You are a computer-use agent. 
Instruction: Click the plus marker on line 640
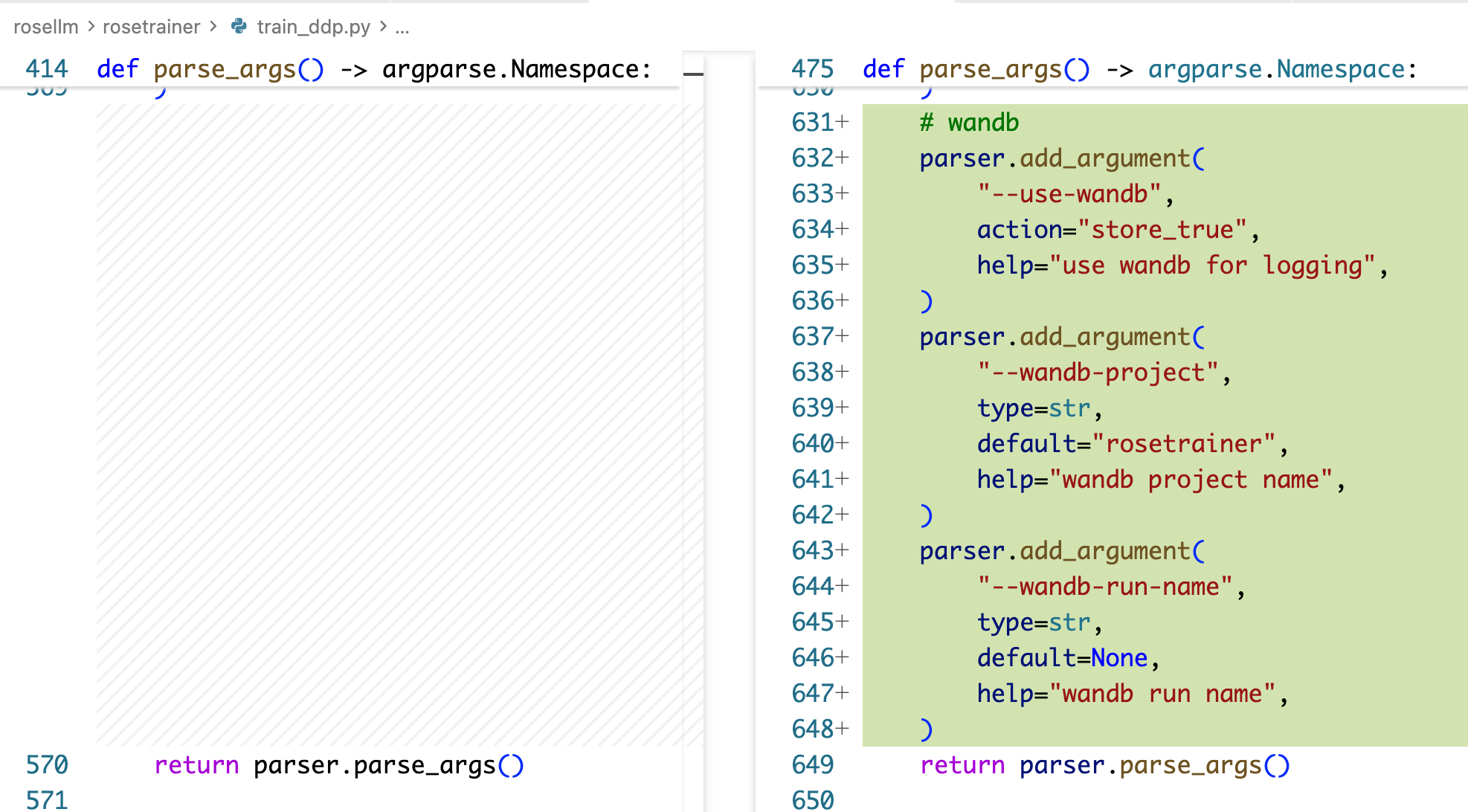click(x=842, y=443)
